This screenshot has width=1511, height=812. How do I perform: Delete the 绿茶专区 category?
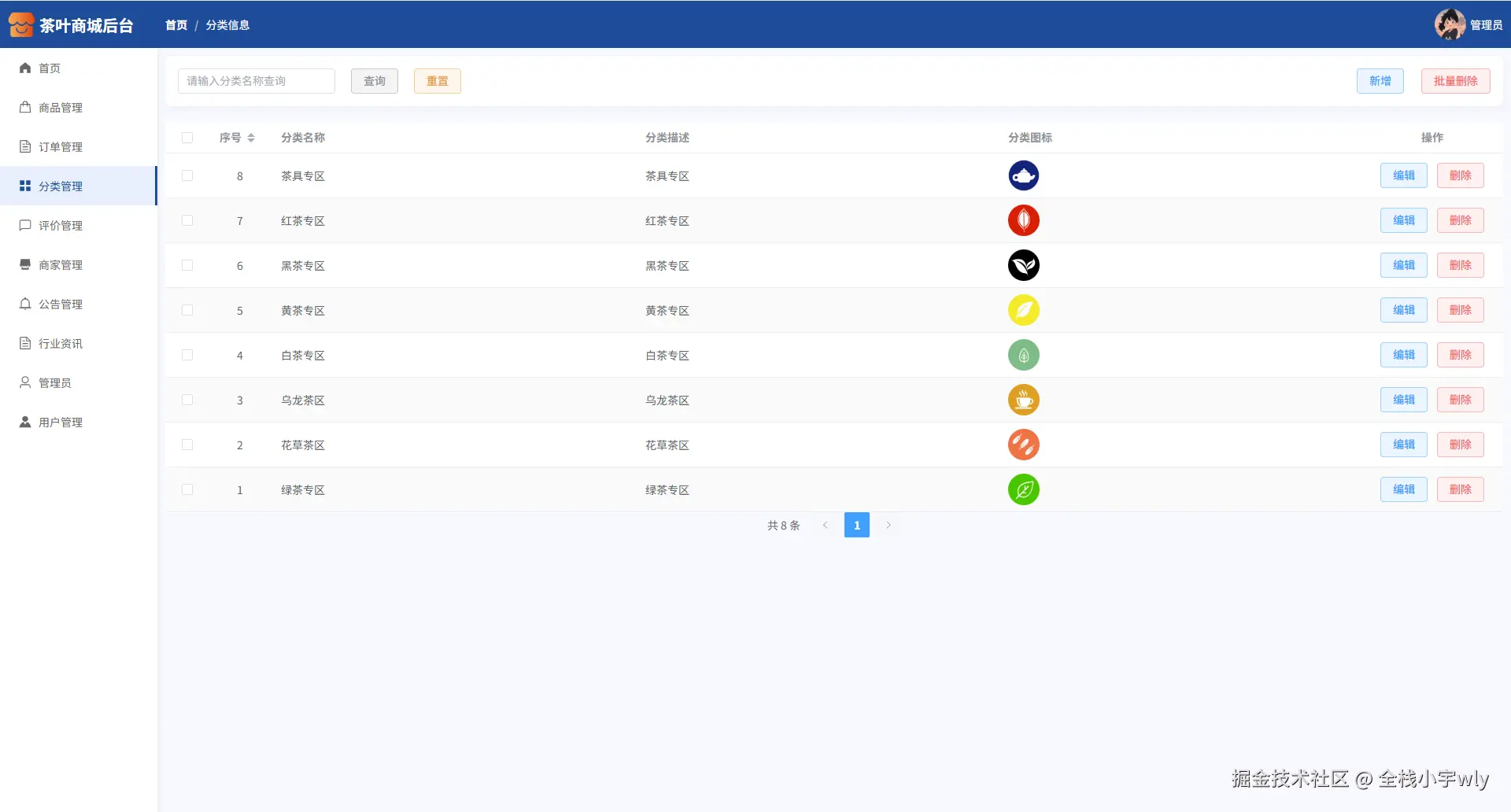(1461, 489)
